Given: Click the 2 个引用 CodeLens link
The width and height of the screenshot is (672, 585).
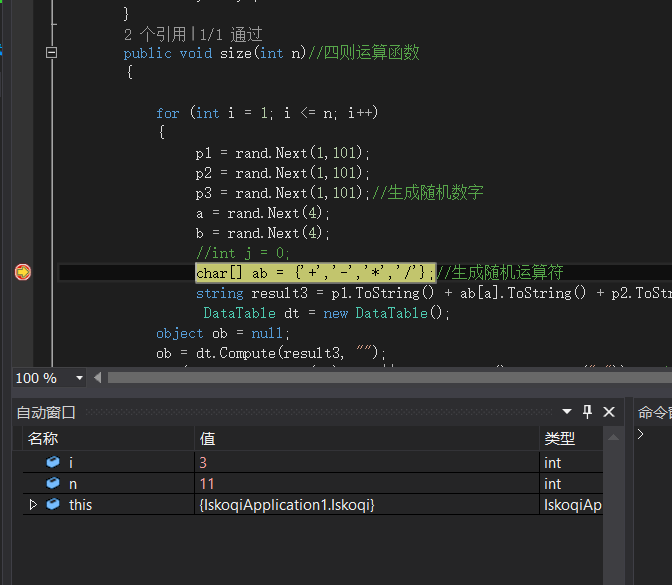Looking at the screenshot, I should click(155, 34).
